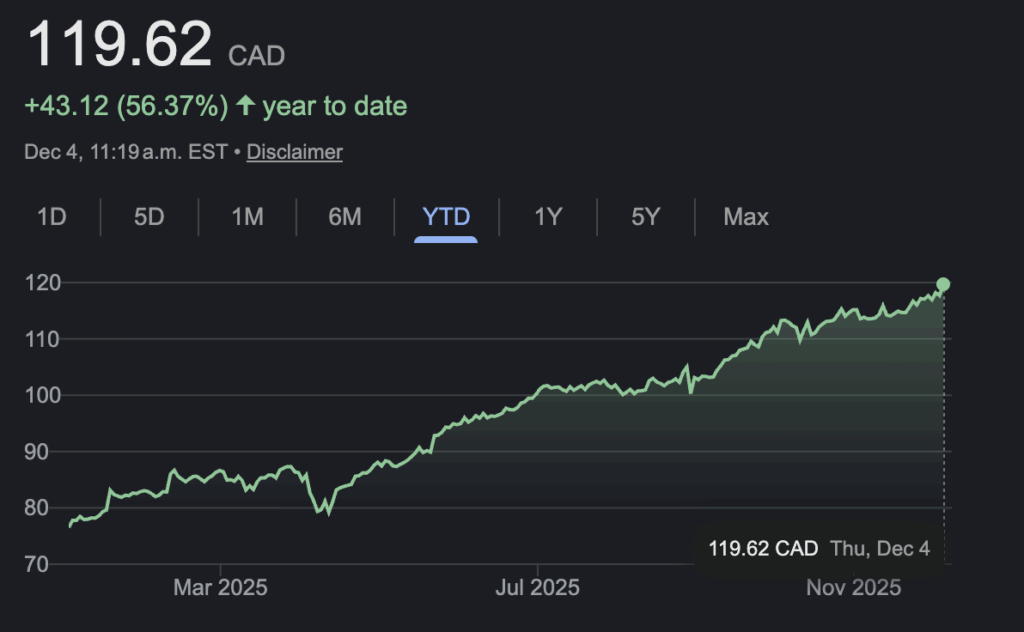Viewport: 1024px width, 632px height.
Task: Click the Mar 2025 axis label
Action: tap(220, 587)
